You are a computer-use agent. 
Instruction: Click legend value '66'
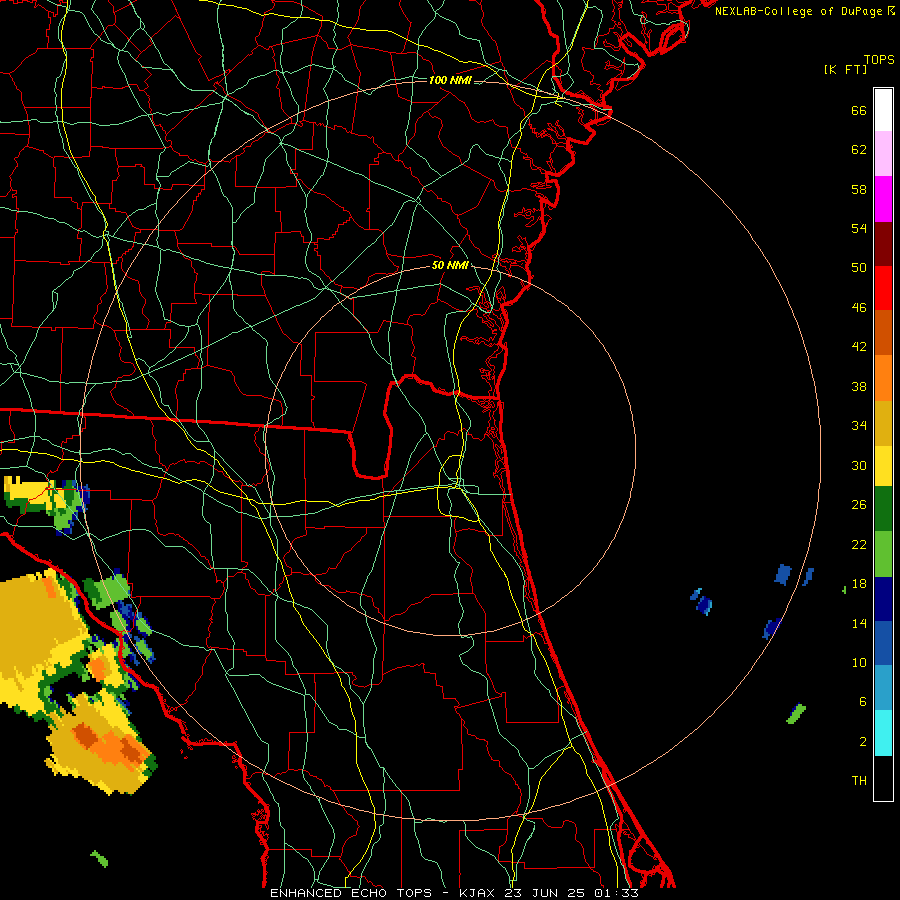pyautogui.click(x=859, y=110)
